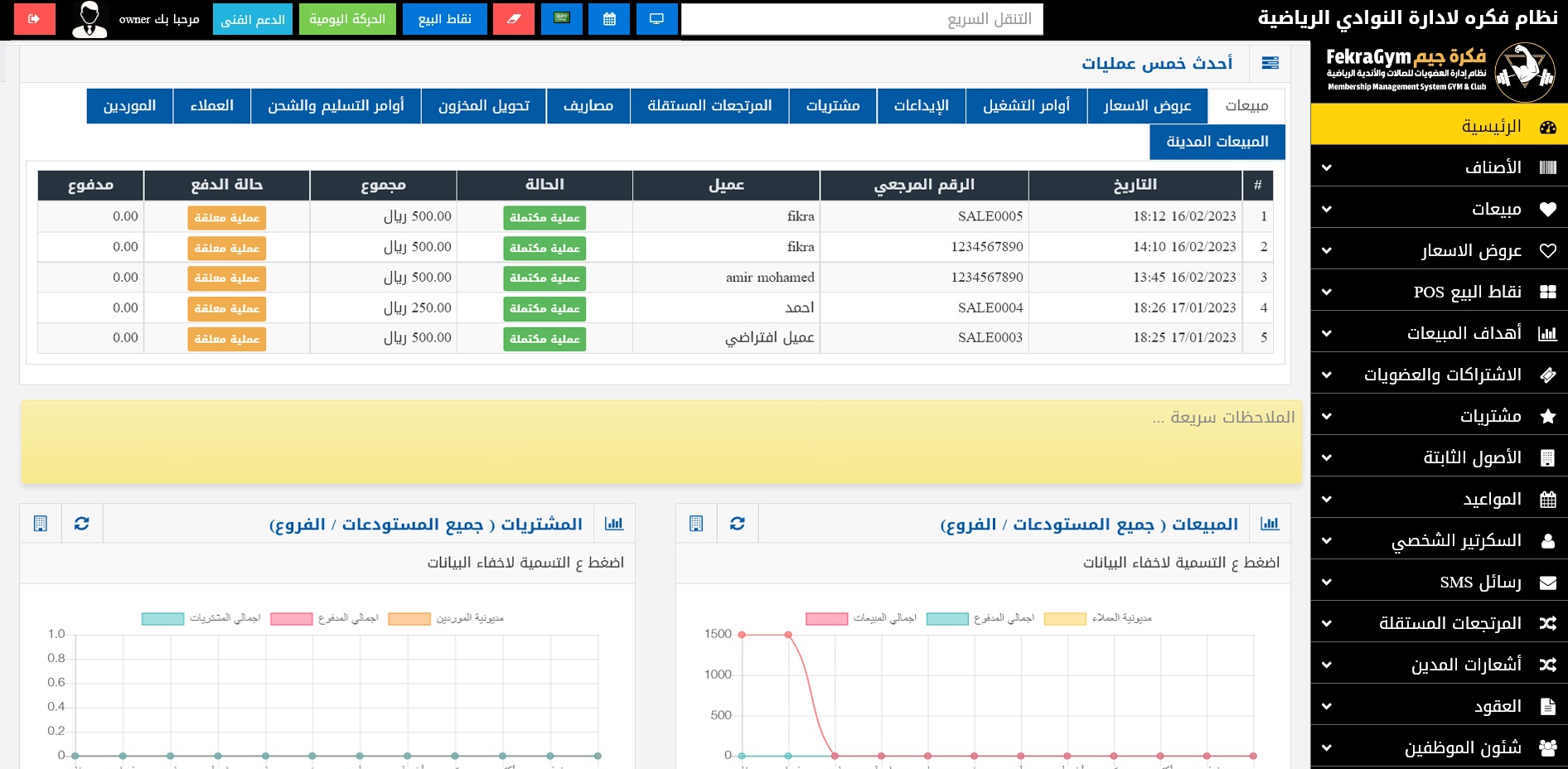
Task: Click the التنقل السريع quick navigation field
Action: click(861, 19)
